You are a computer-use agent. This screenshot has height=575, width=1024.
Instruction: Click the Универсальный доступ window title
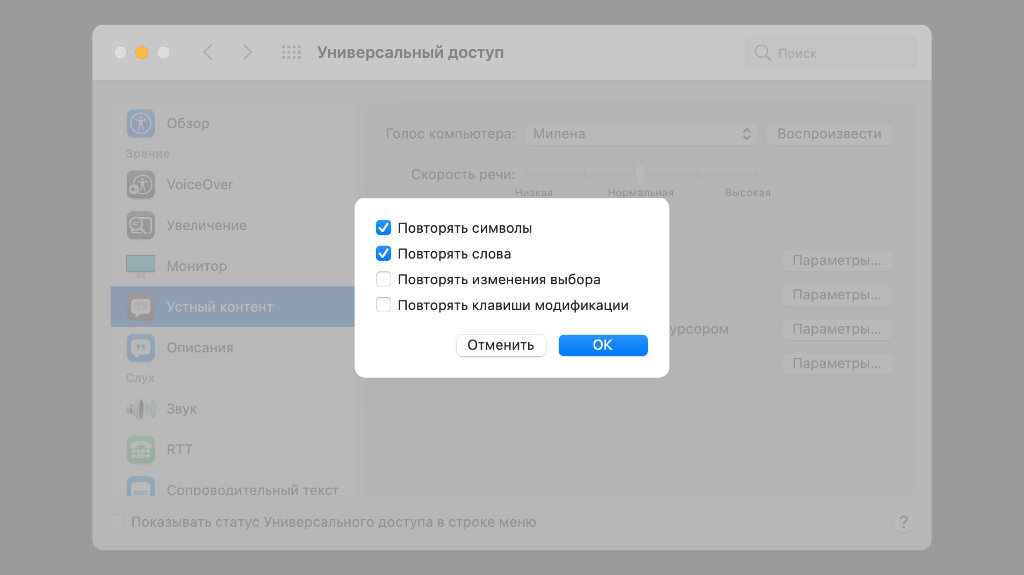click(x=410, y=52)
